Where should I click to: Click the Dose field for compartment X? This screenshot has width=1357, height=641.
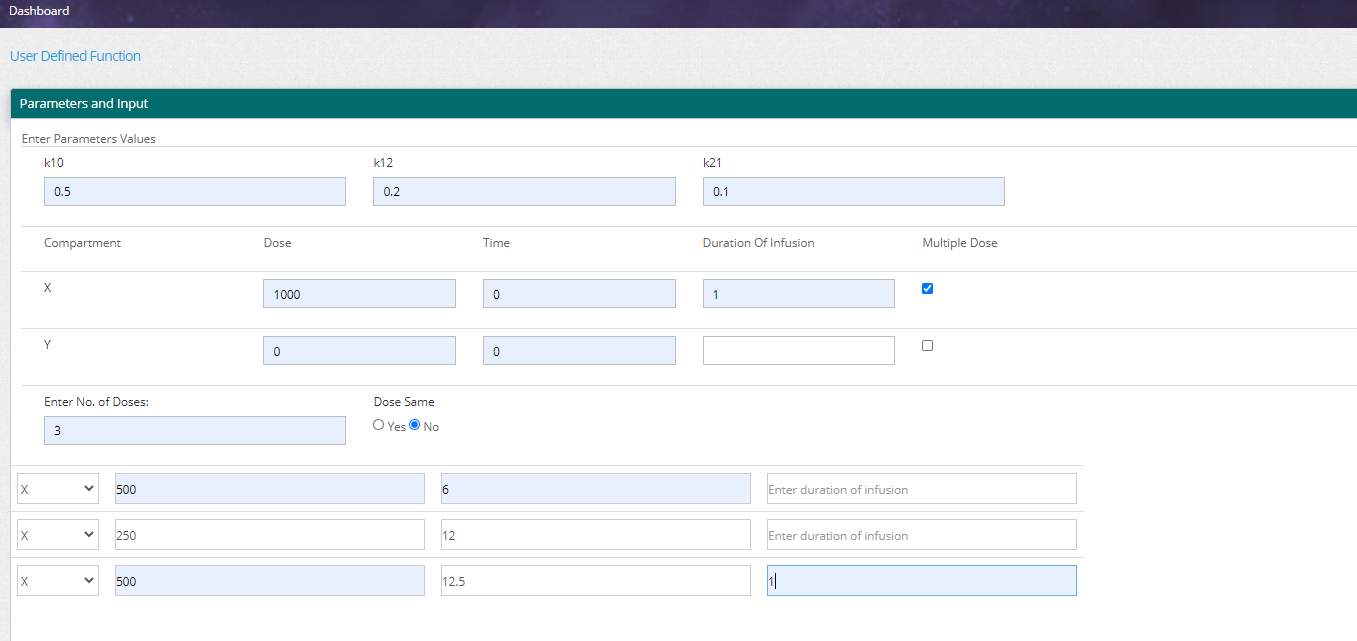358,294
